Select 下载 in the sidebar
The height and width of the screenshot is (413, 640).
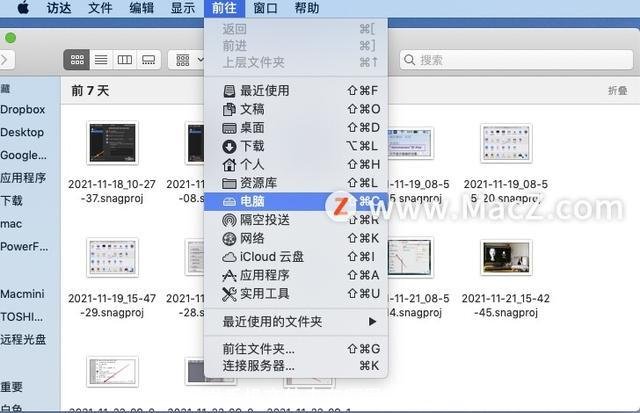tap(11, 201)
